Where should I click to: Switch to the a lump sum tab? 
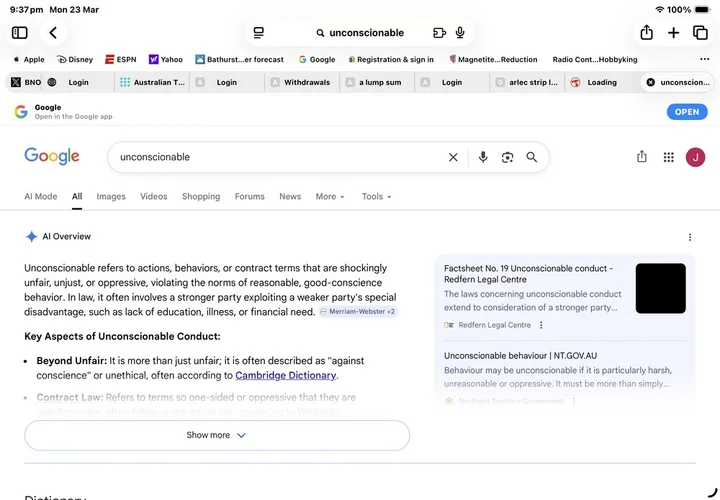point(377,82)
